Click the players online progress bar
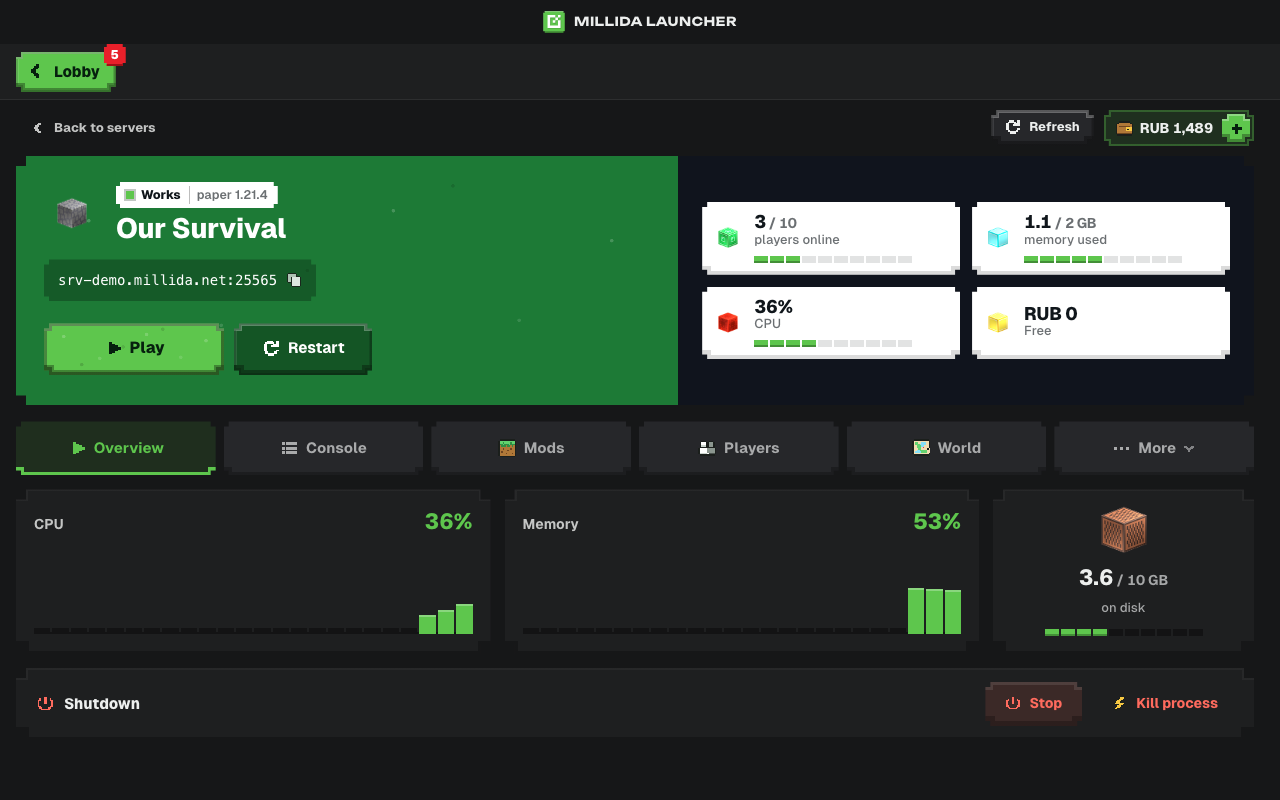1280x800 pixels. [x=833, y=259]
